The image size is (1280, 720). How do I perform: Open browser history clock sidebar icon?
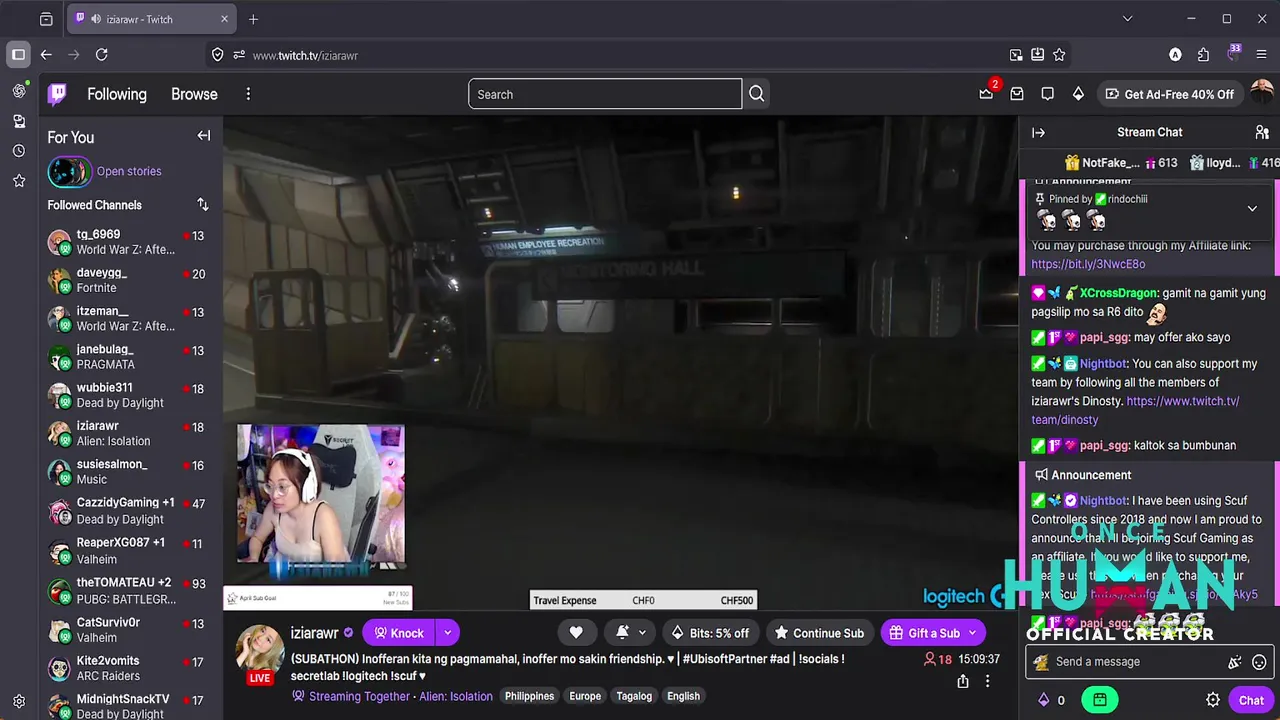coord(19,151)
